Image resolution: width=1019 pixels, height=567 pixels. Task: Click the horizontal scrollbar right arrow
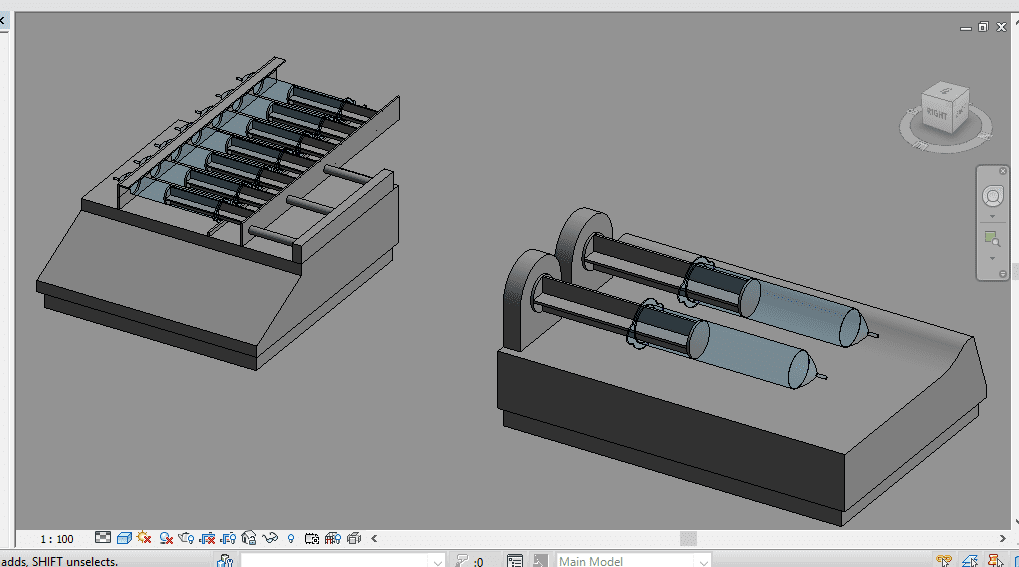(1002, 538)
